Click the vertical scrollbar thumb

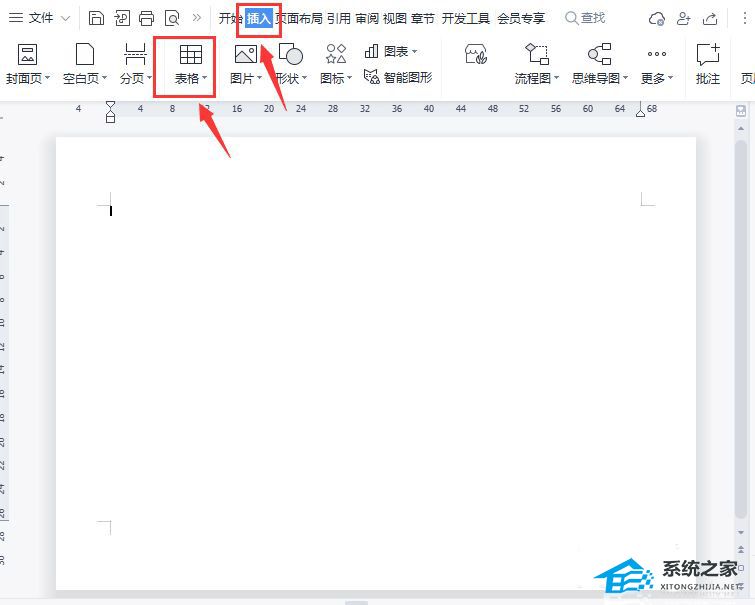(741, 329)
